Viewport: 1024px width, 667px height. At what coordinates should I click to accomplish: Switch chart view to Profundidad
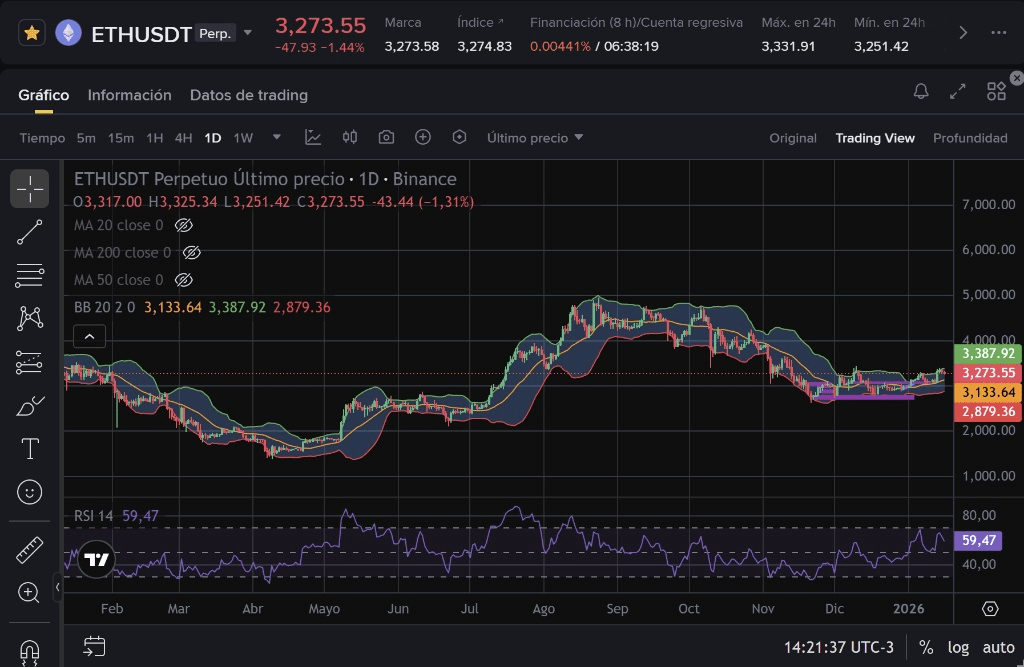coord(969,138)
